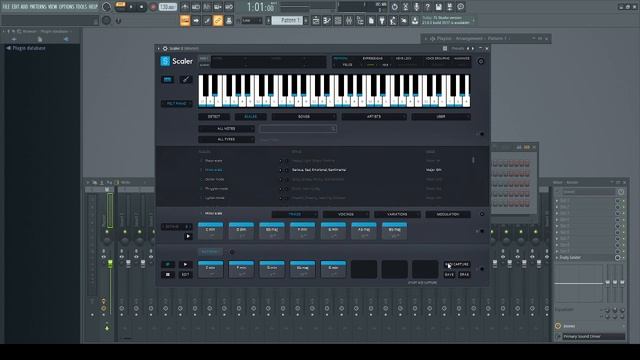Show the Piano roll via toolbar icon

pyautogui.click(x=327, y=20)
